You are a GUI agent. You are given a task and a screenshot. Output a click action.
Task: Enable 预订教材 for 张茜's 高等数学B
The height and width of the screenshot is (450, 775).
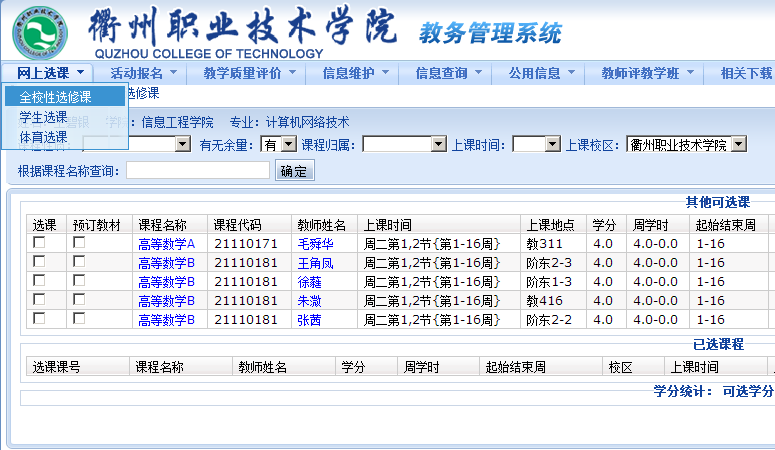[79, 319]
